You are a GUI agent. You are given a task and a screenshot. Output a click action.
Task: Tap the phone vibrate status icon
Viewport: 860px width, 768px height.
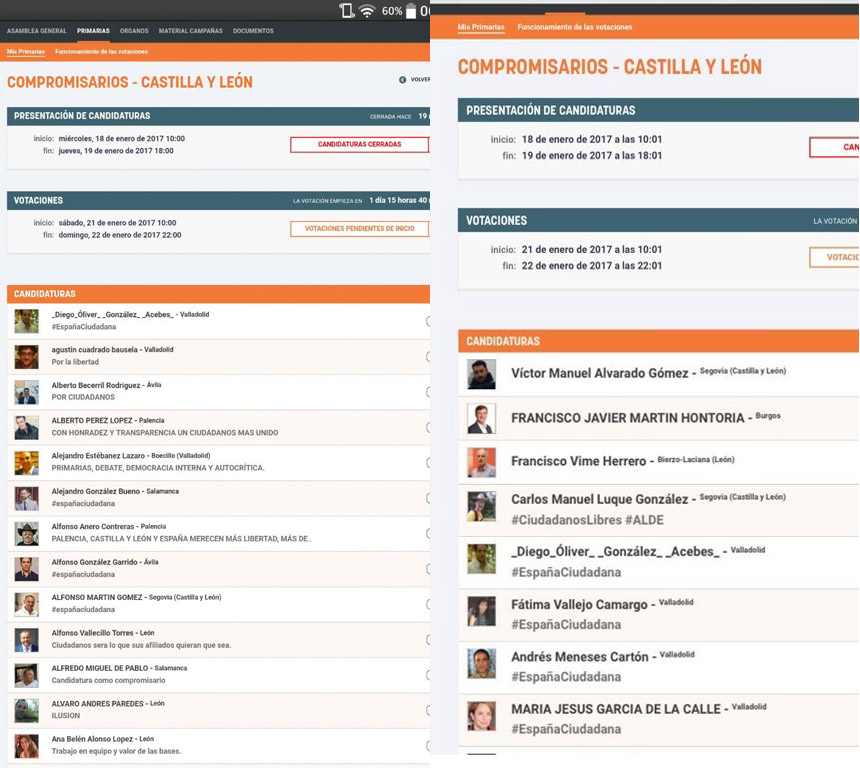(x=347, y=11)
